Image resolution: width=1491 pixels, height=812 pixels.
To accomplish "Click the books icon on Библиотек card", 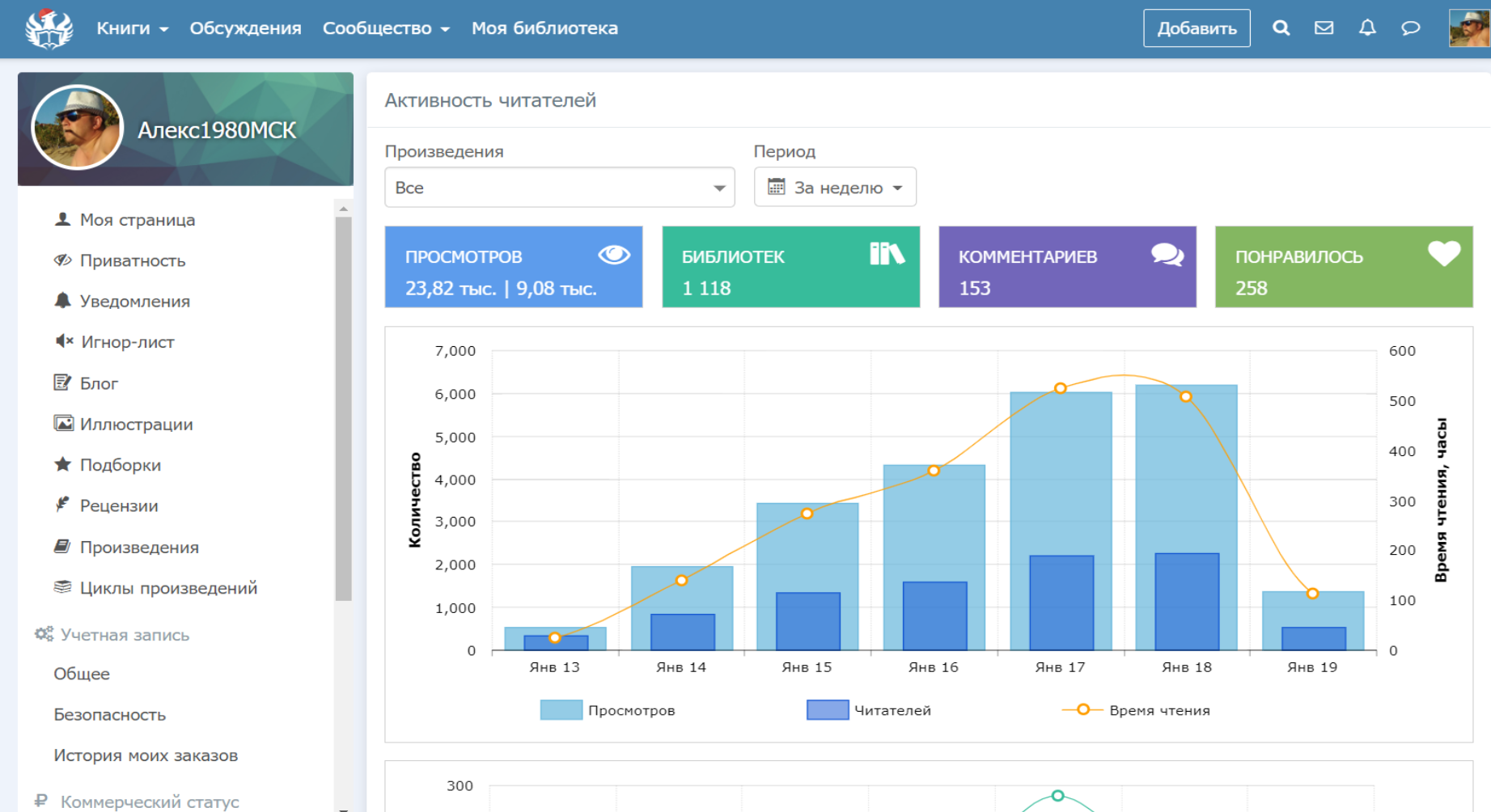I will coord(887,254).
